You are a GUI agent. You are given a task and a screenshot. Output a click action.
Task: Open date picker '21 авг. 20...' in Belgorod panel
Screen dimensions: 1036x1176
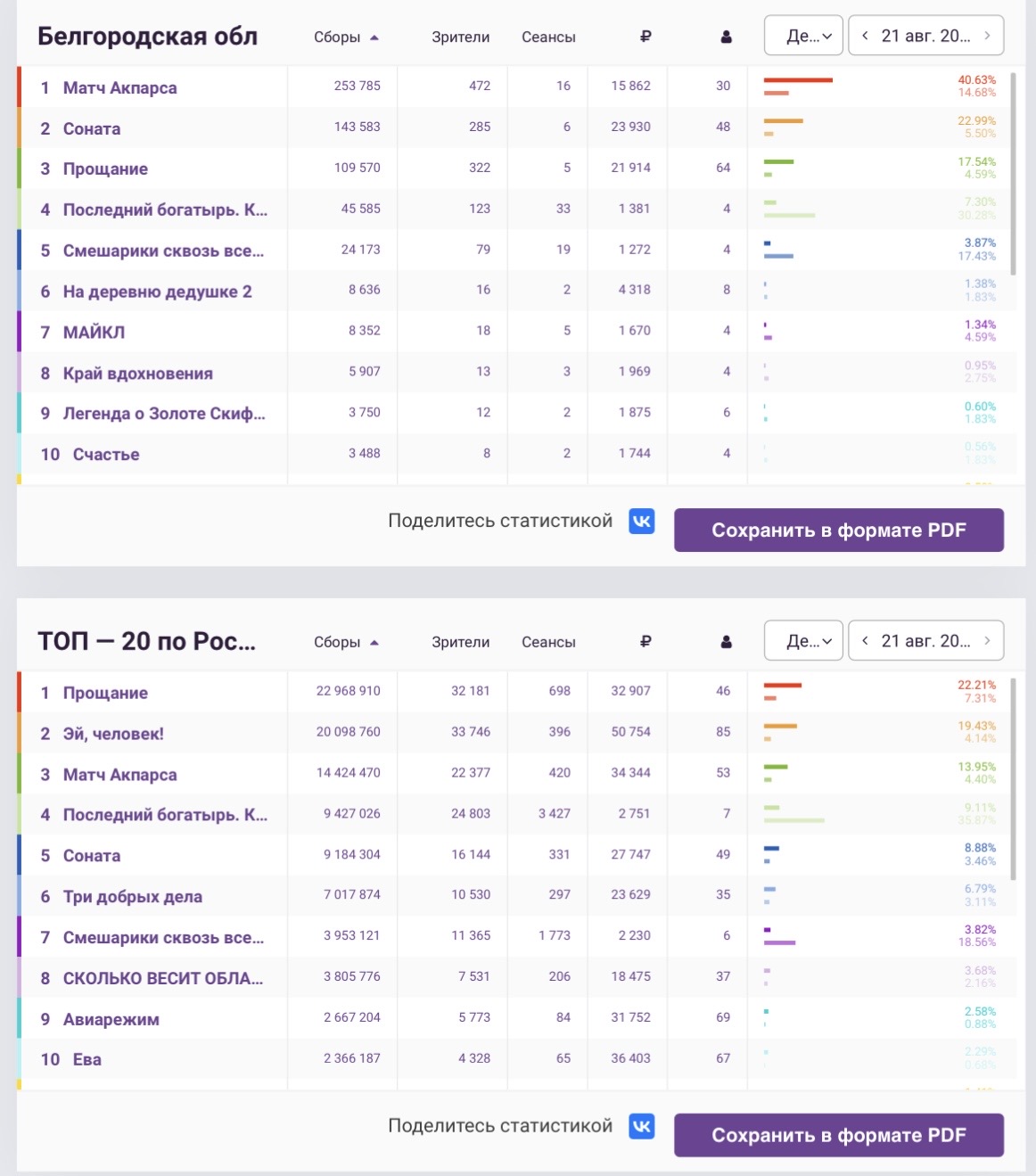point(925,36)
